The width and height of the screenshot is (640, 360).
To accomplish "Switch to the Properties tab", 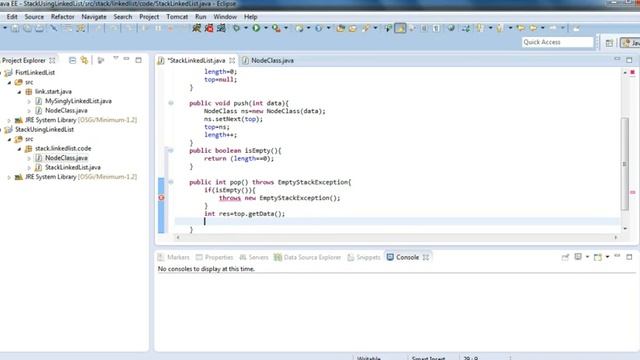I will pos(215,257).
